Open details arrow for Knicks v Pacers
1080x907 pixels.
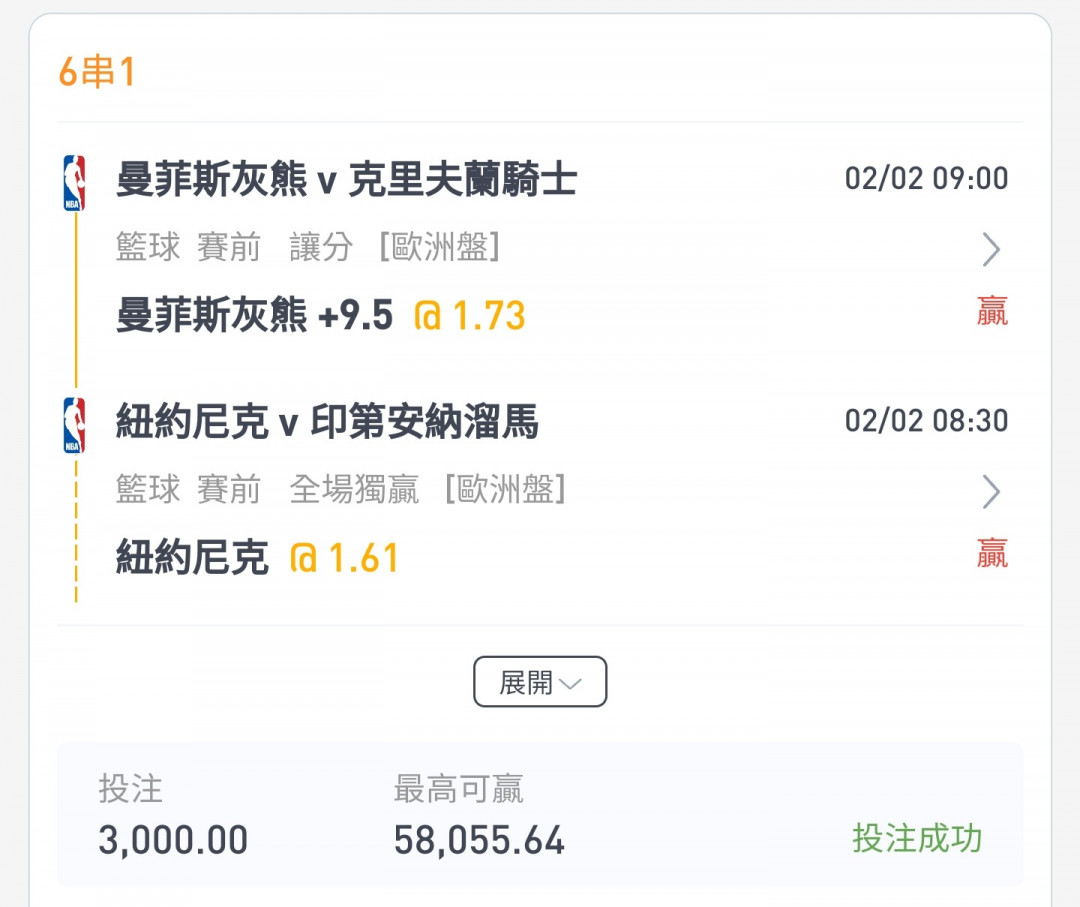[990, 491]
